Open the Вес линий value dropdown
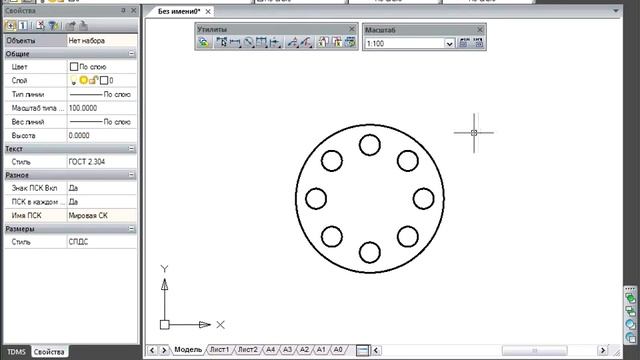 [x=102, y=122]
